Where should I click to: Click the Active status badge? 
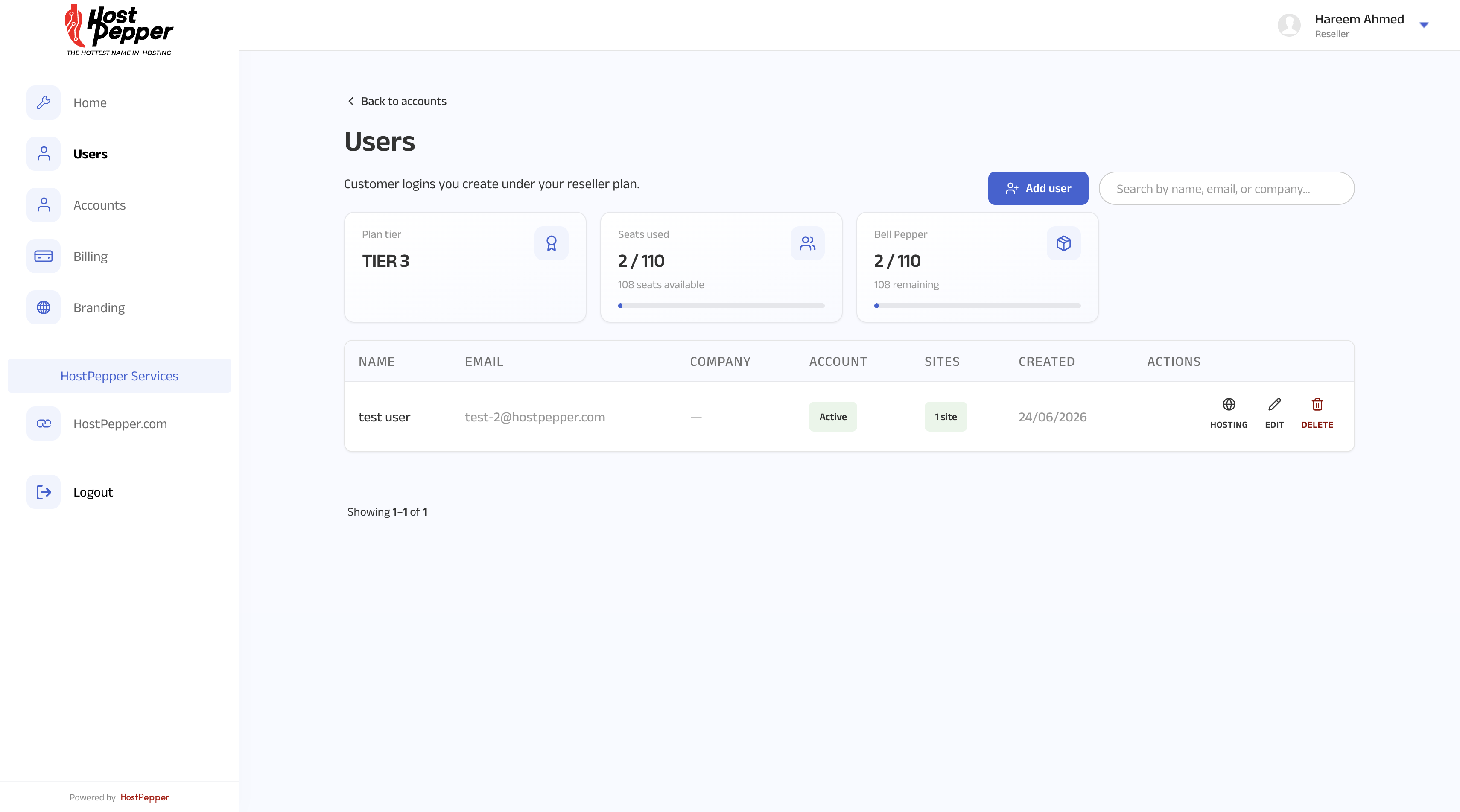pyautogui.click(x=832, y=417)
